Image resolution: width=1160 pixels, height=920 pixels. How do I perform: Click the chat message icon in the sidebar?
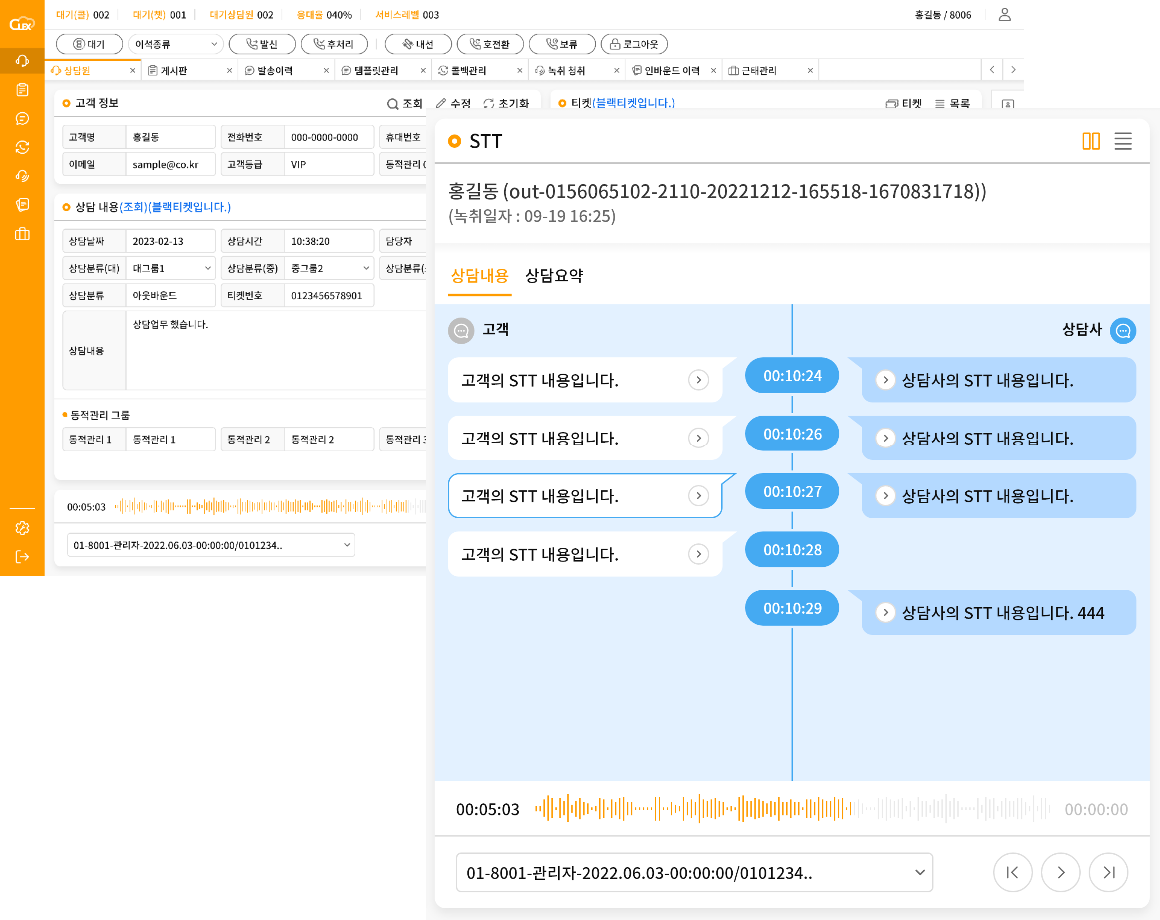click(x=22, y=120)
